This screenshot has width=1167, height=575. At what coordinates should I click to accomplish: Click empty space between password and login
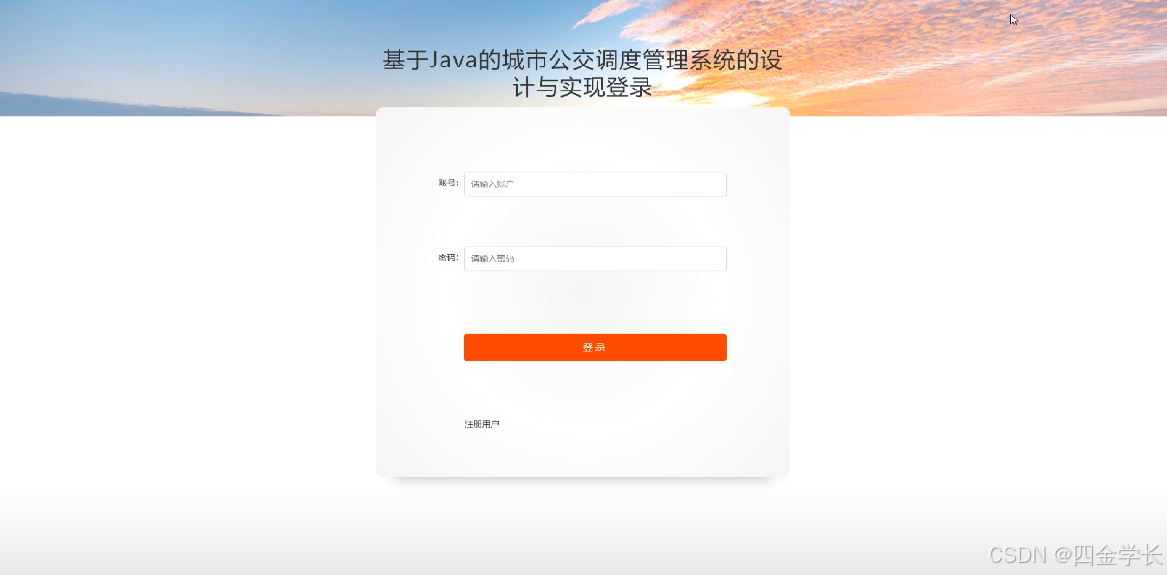point(595,303)
